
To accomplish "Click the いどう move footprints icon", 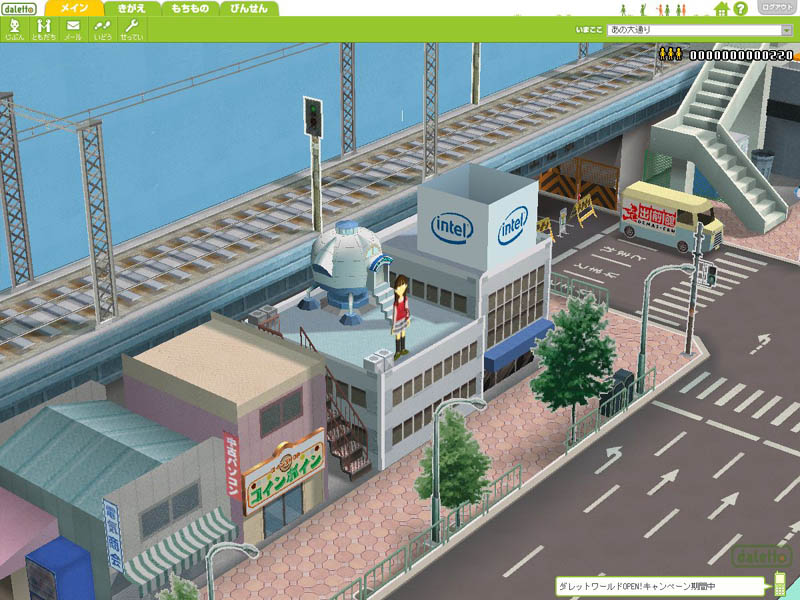I will point(103,29).
